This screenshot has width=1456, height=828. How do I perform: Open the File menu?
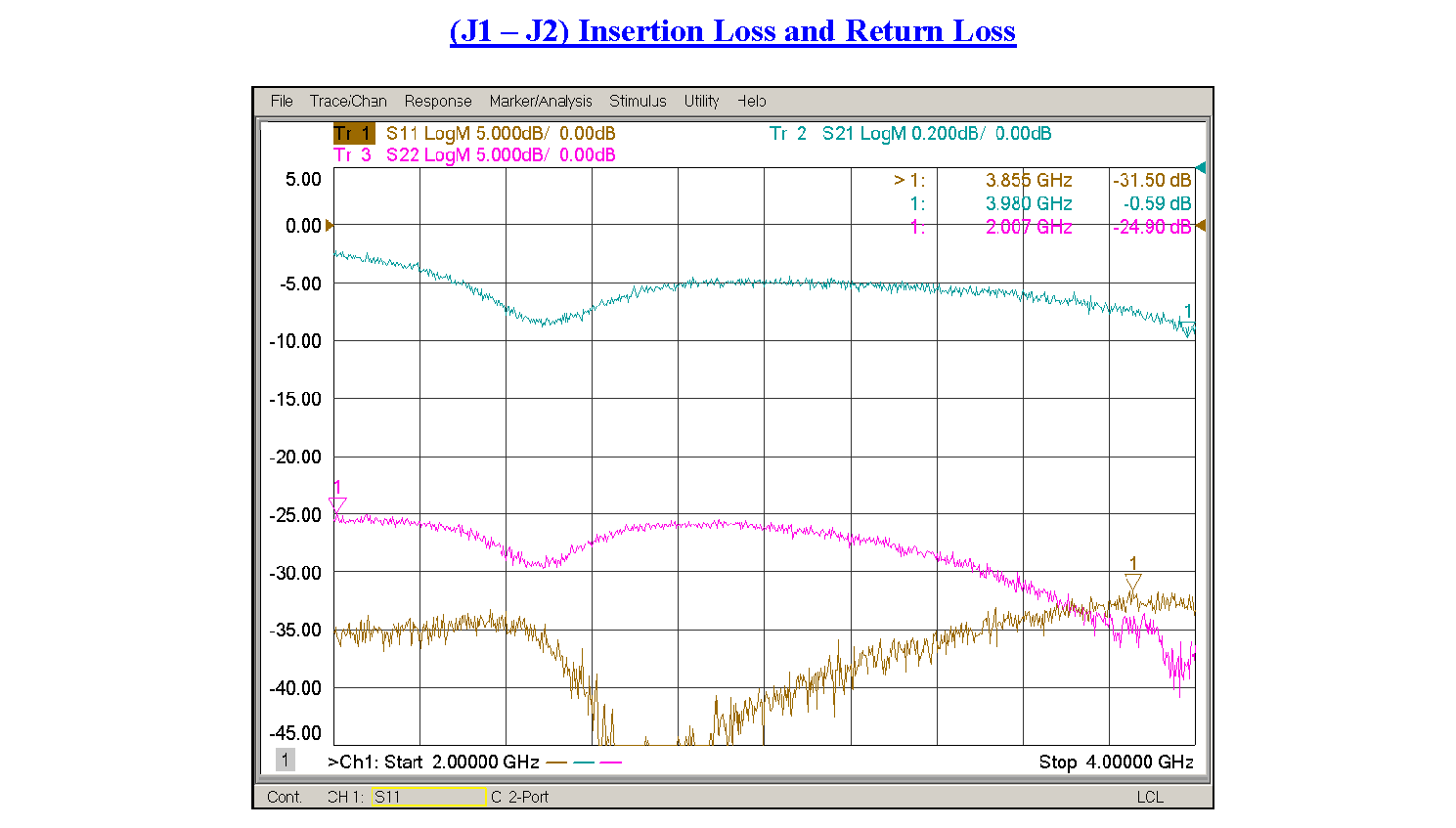[x=282, y=101]
